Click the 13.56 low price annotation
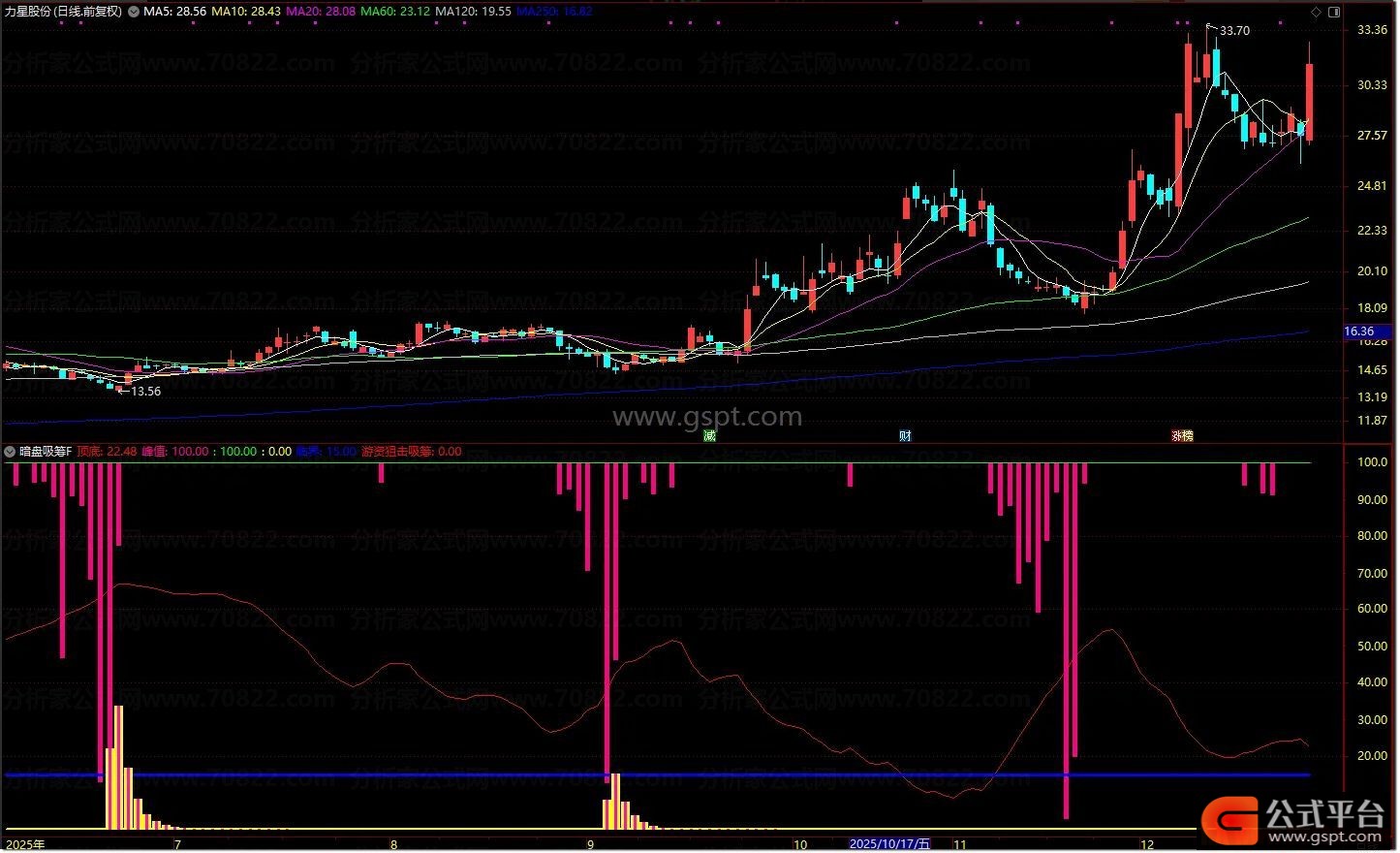 [x=145, y=392]
